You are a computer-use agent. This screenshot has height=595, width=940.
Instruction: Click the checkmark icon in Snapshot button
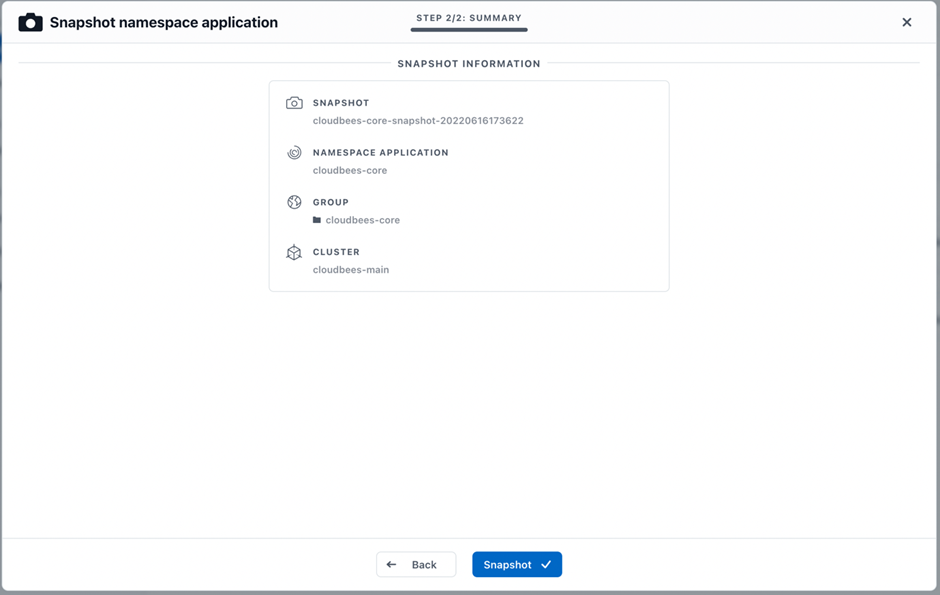546,564
